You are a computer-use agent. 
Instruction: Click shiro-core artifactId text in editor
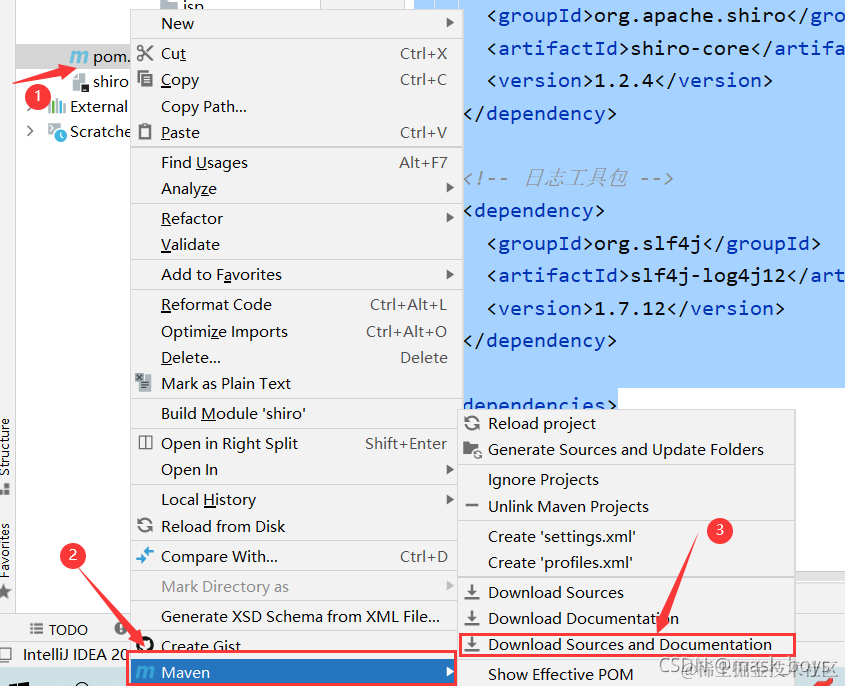[x=690, y=49]
